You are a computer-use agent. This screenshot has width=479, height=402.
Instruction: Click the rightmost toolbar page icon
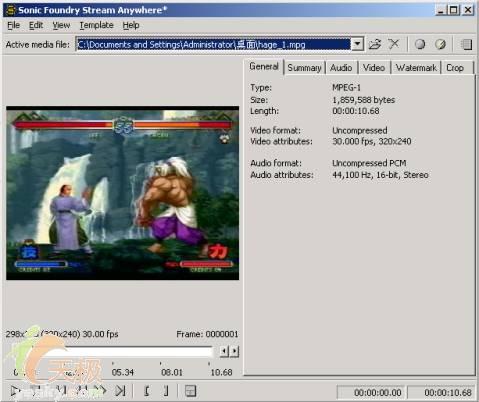466,44
